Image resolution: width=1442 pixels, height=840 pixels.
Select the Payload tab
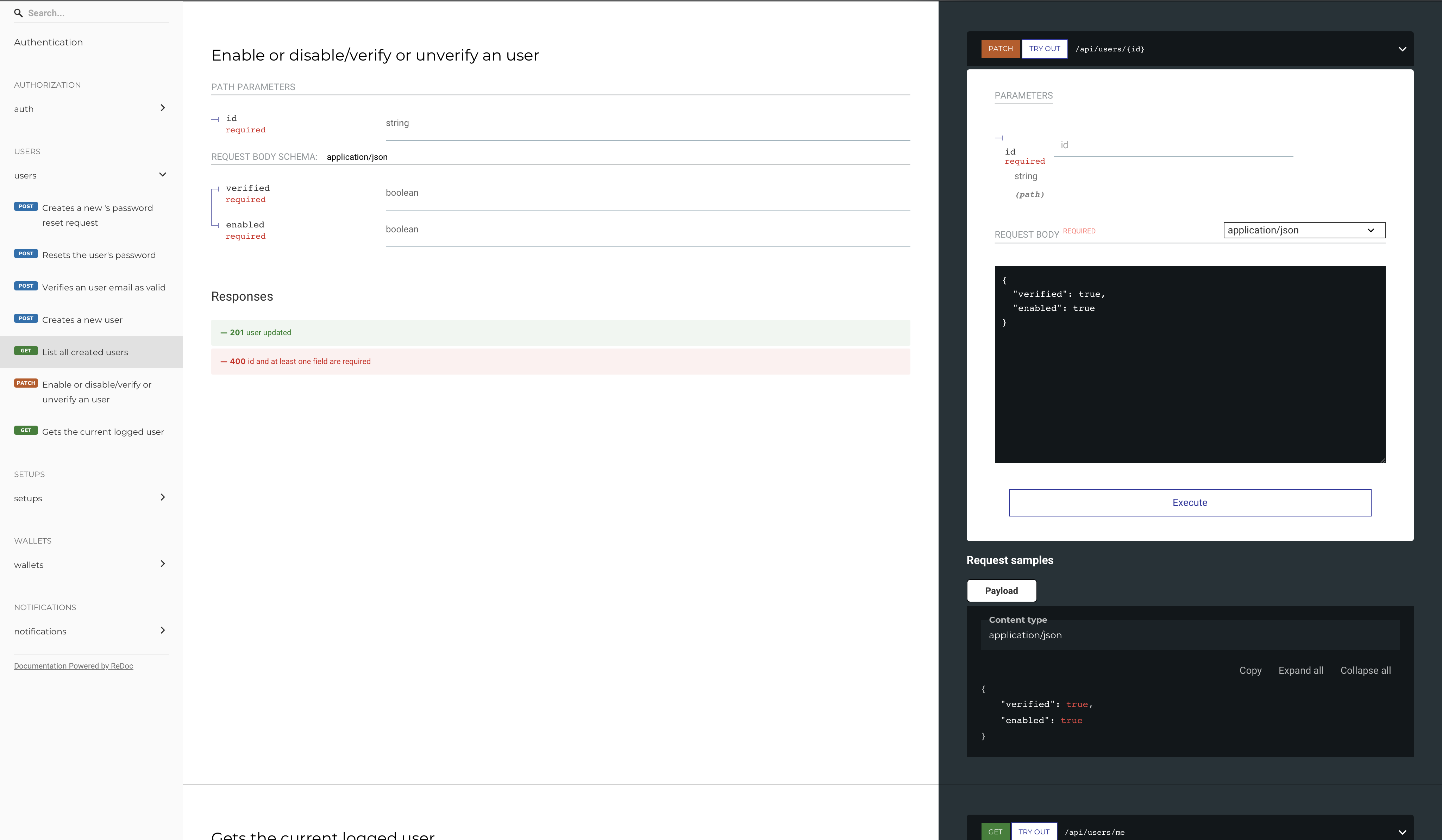click(x=1001, y=590)
